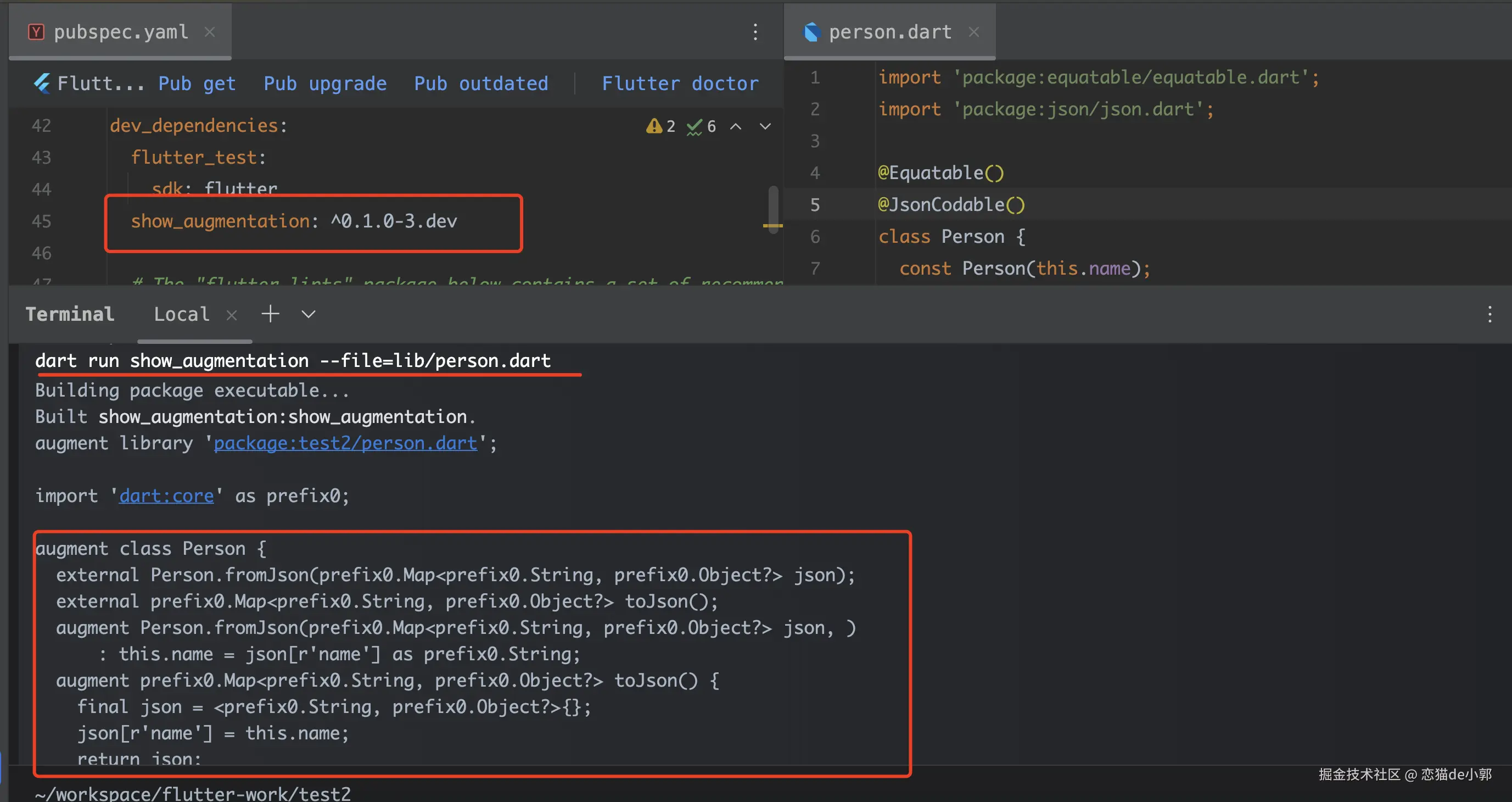The width and height of the screenshot is (1512, 802).
Task: Run Pub get action
Action: click(197, 83)
